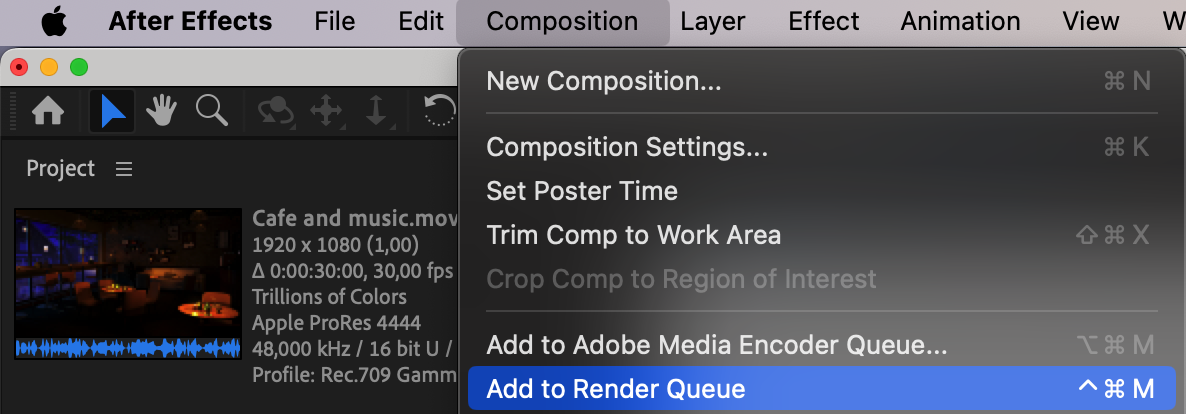
Task: Click the Cafe and music.mov thumbnail
Action: tap(128, 284)
